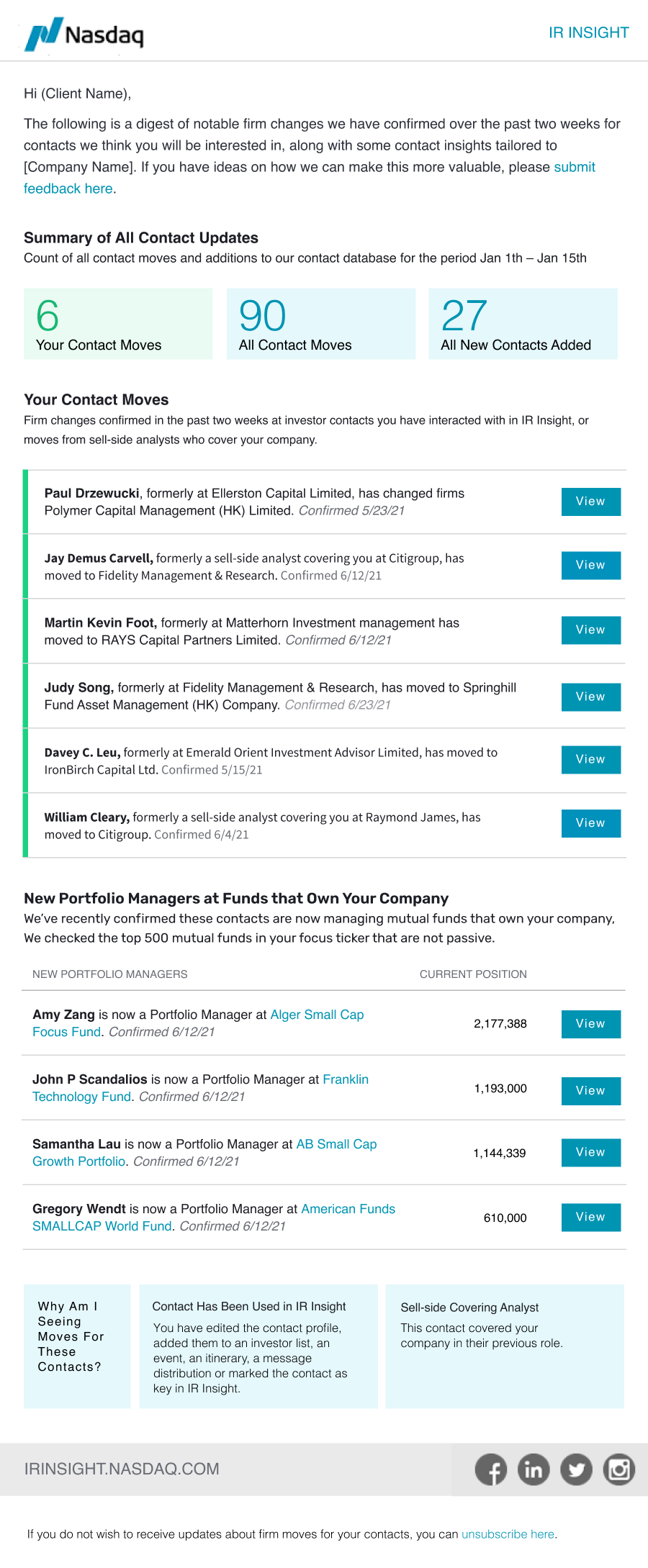Select the 90 All Contact Moves tile

321,324
